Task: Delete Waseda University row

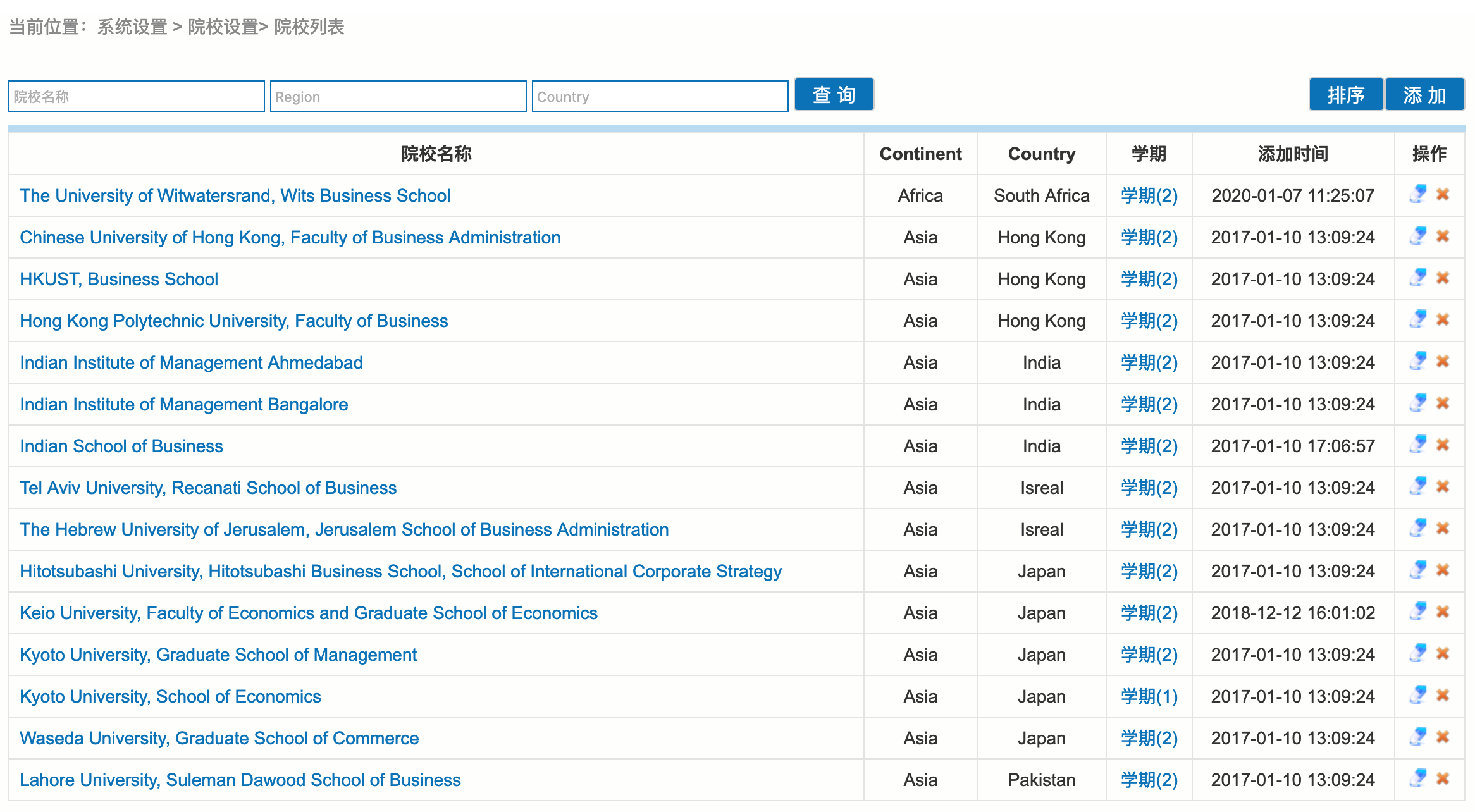Action: pyautogui.click(x=1443, y=737)
